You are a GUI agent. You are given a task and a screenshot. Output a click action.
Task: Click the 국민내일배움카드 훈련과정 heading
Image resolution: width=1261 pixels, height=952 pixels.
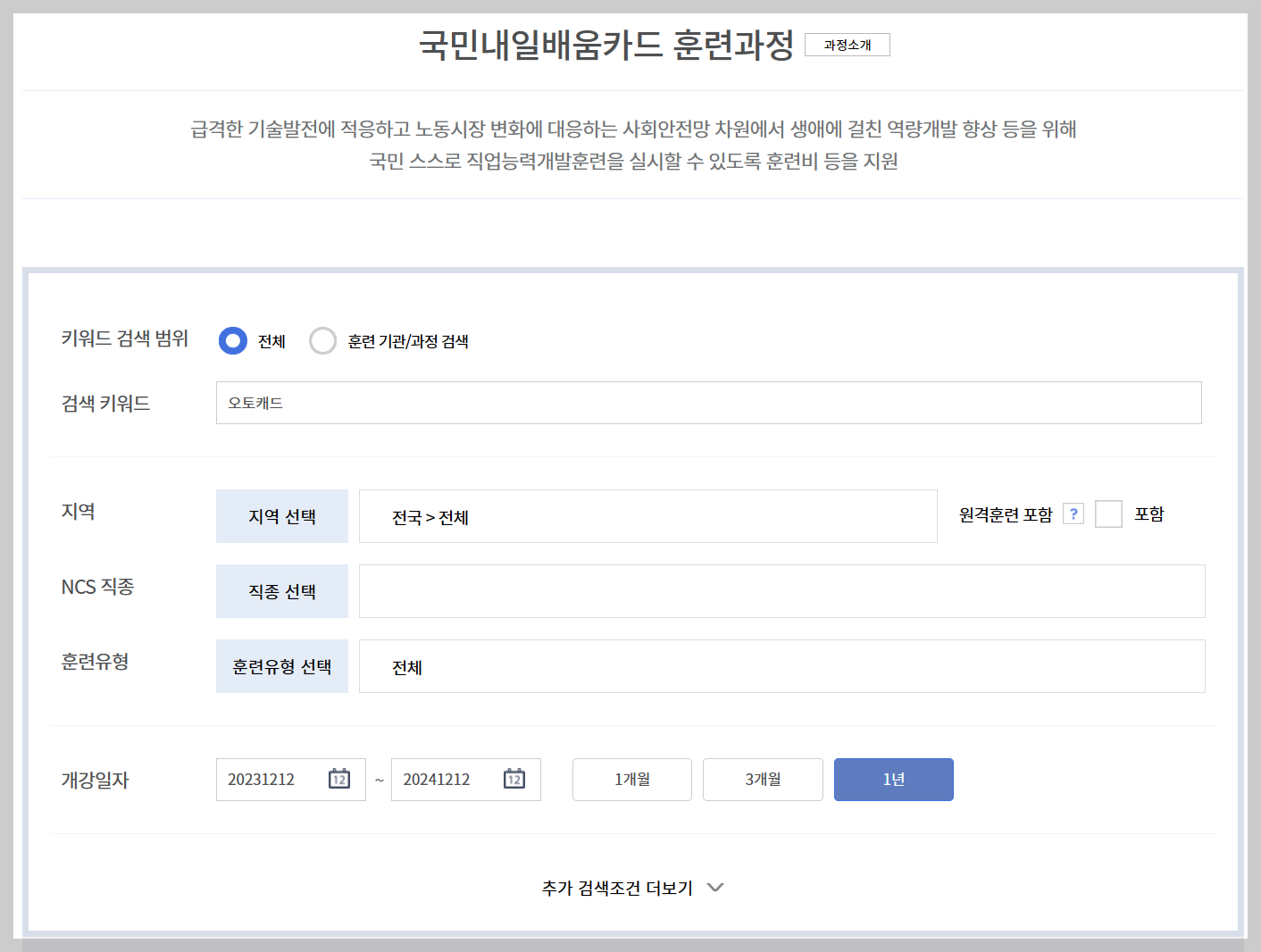pos(606,45)
